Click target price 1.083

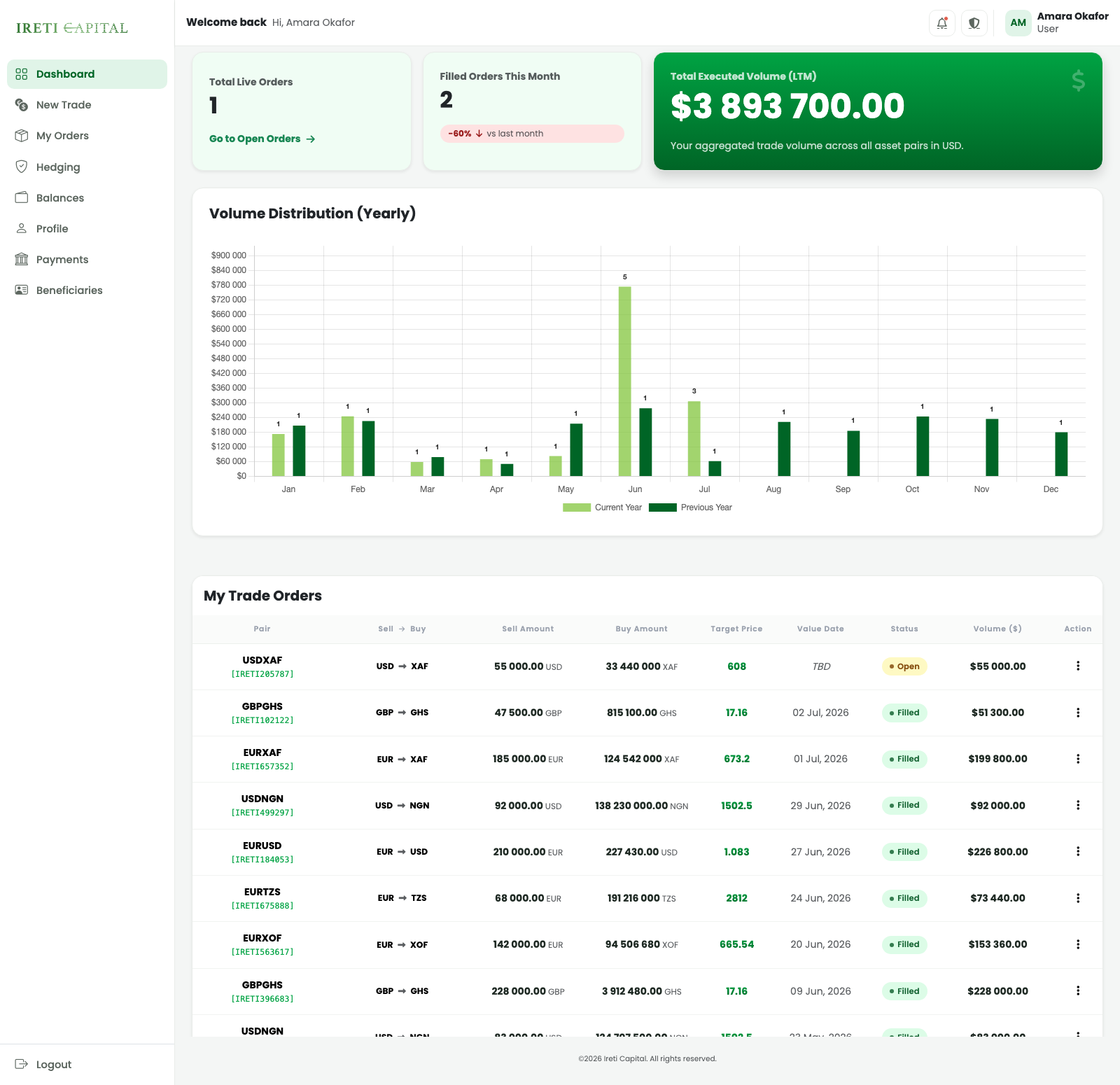coord(736,852)
